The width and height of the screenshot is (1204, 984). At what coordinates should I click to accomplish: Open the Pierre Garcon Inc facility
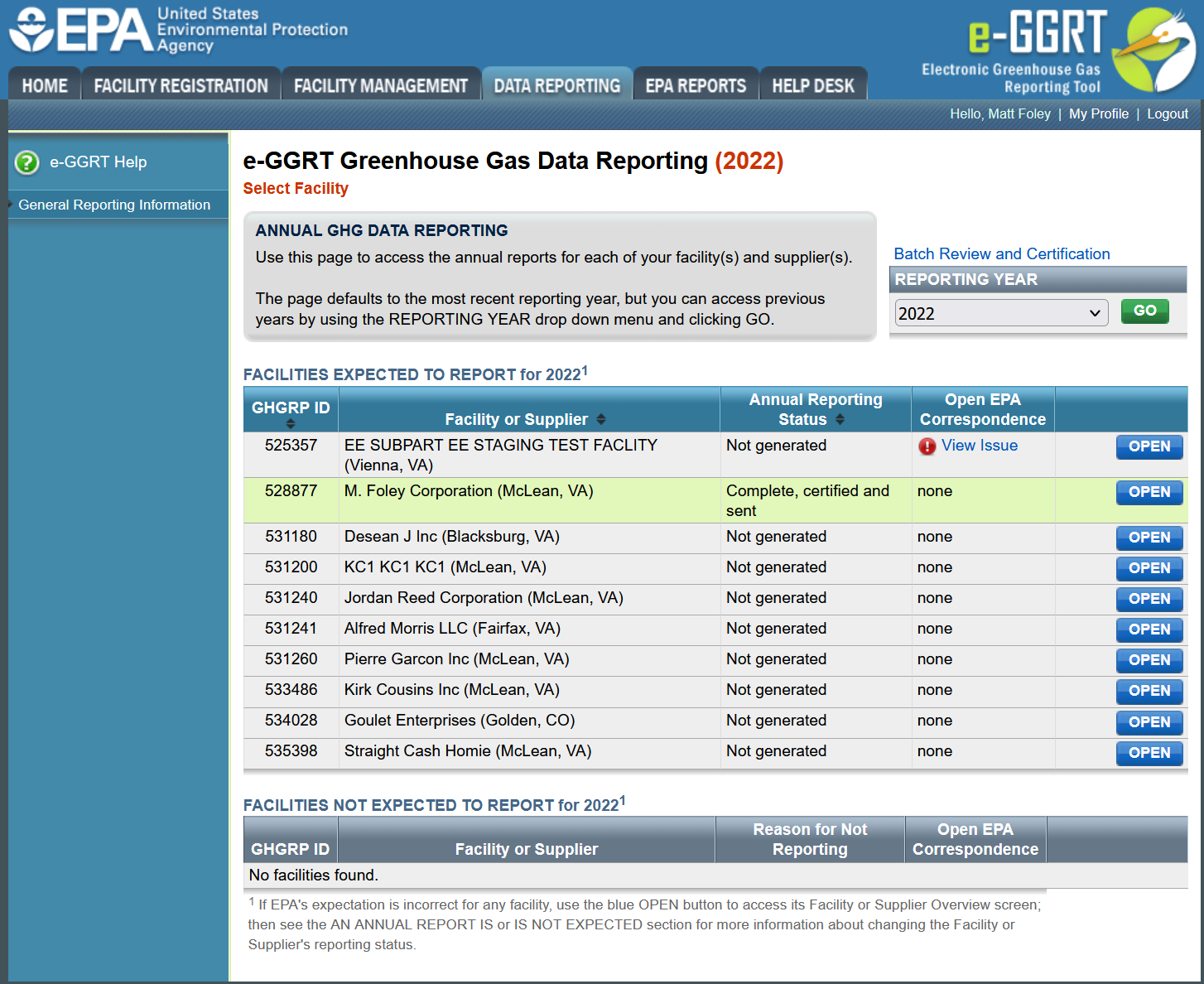1149,660
